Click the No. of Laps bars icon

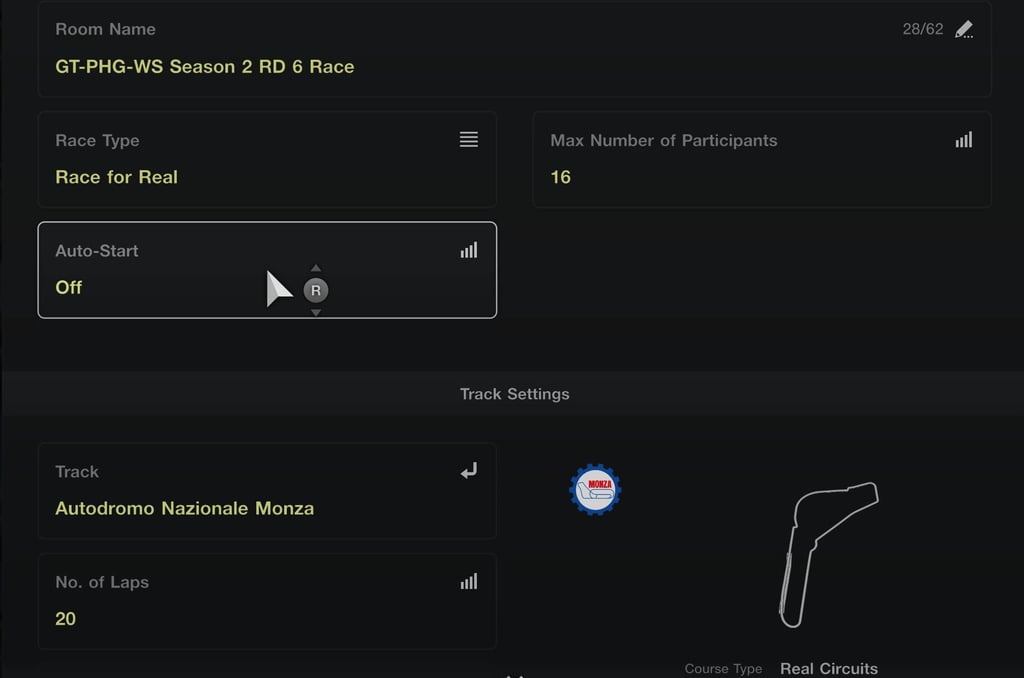click(468, 581)
